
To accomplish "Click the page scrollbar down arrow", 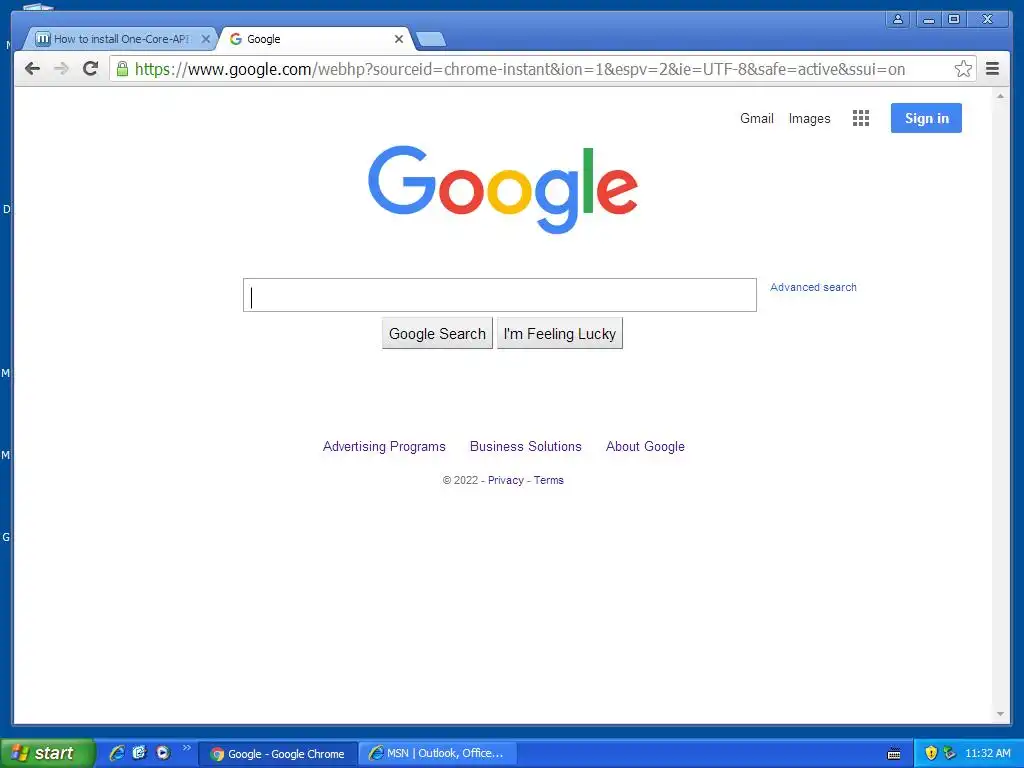I will click(x=1000, y=714).
